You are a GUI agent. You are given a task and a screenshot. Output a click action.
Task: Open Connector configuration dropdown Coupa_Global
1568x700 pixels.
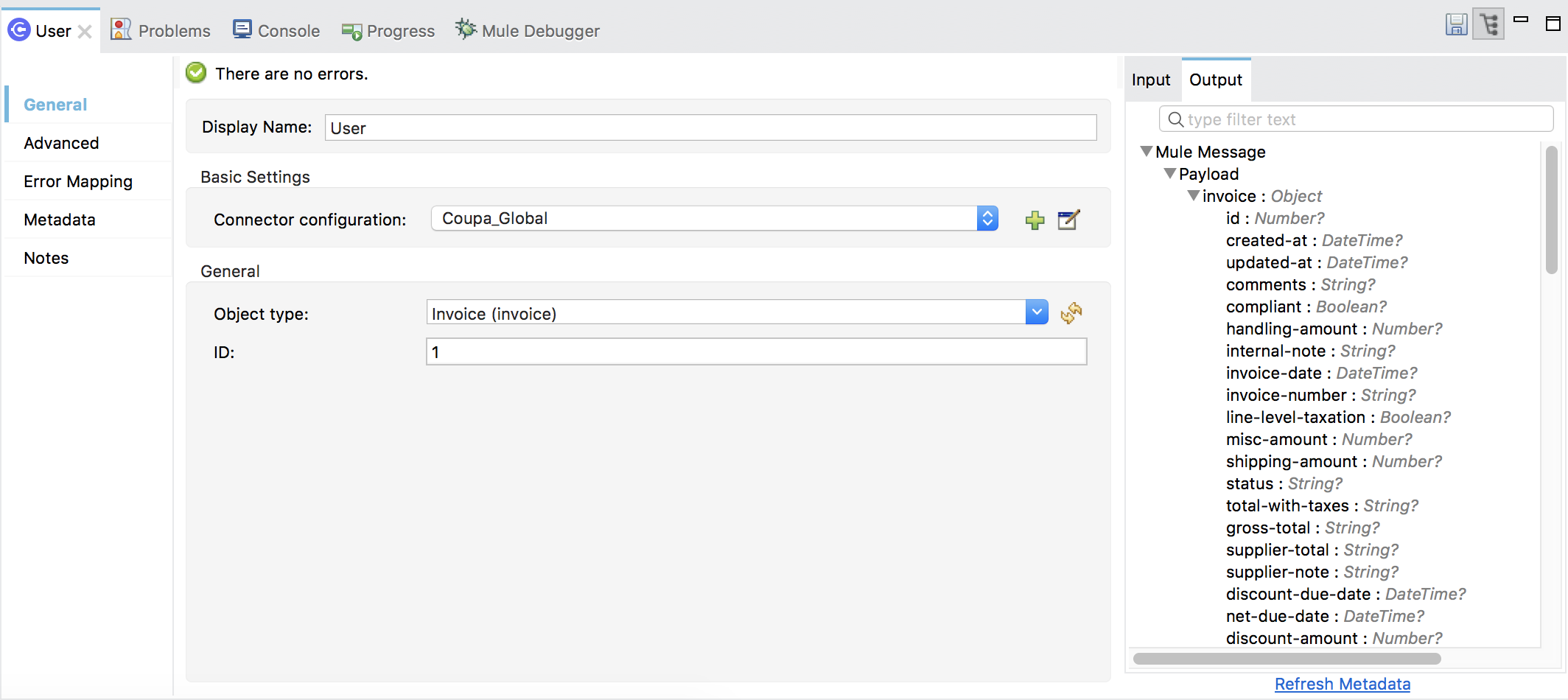tap(715, 218)
